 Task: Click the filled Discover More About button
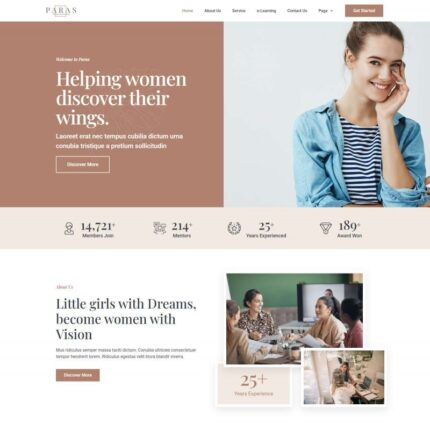click(78, 375)
